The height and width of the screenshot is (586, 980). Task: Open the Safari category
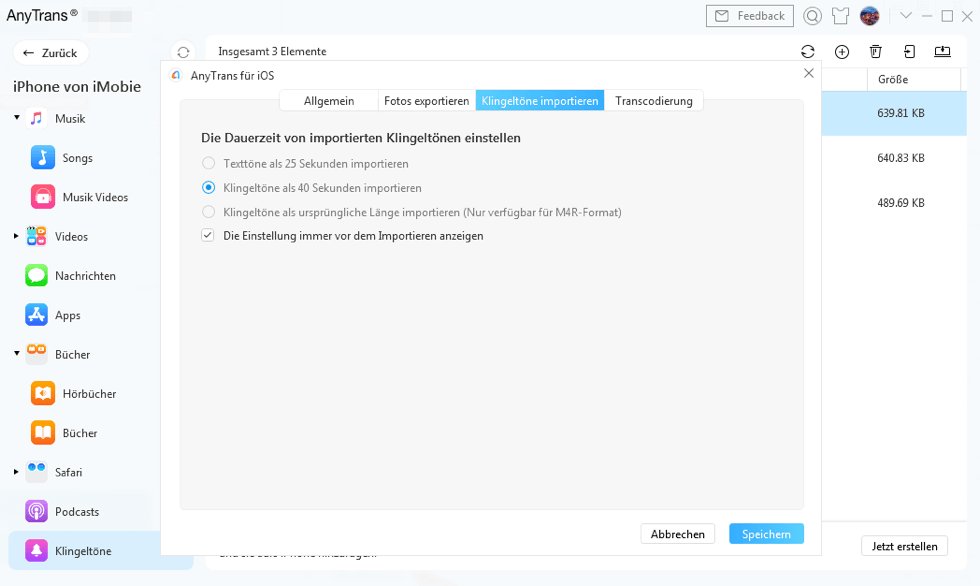[x=53, y=472]
